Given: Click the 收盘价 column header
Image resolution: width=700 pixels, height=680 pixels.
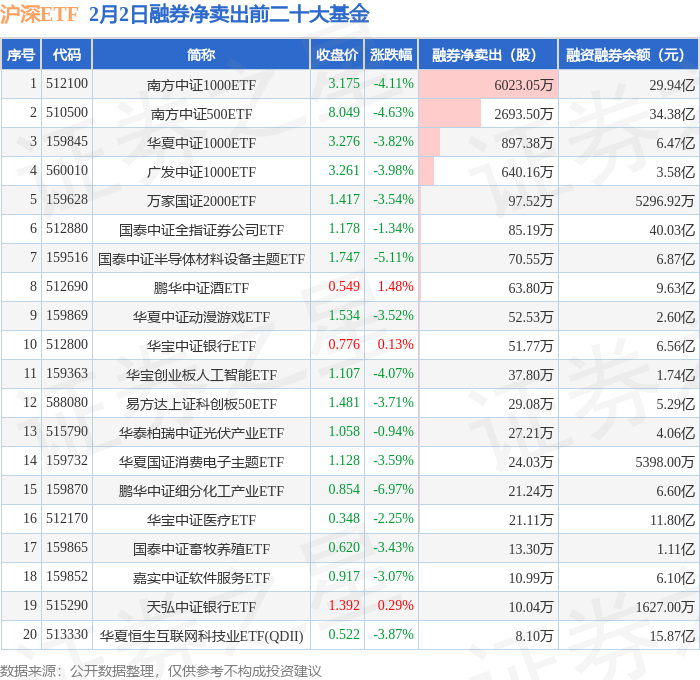Looking at the screenshot, I should click(337, 55).
